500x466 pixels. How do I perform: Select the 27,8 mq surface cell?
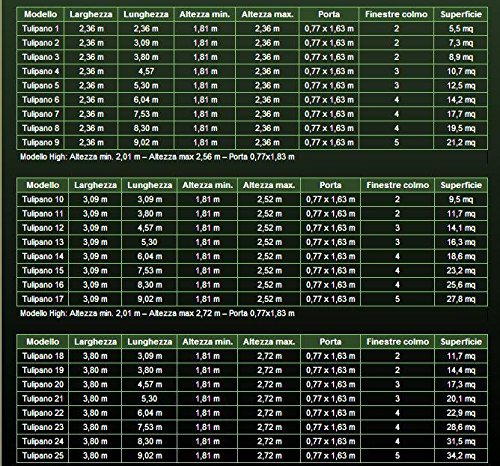[x=461, y=299]
